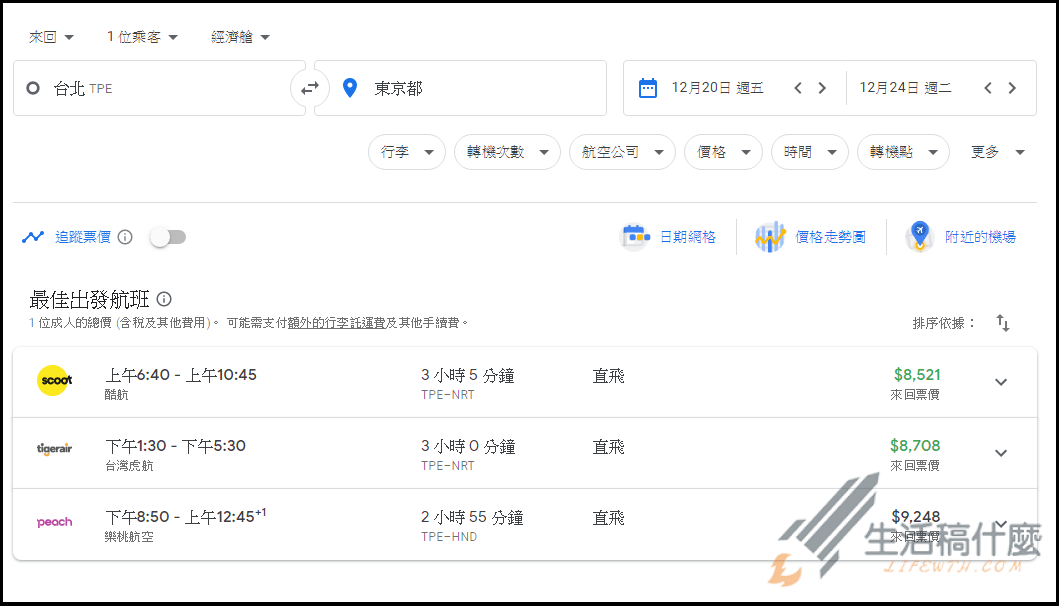The width and height of the screenshot is (1059, 606).
Task: Select the 下午8:50 - 上午12:45 flight
Action: tap(525, 524)
